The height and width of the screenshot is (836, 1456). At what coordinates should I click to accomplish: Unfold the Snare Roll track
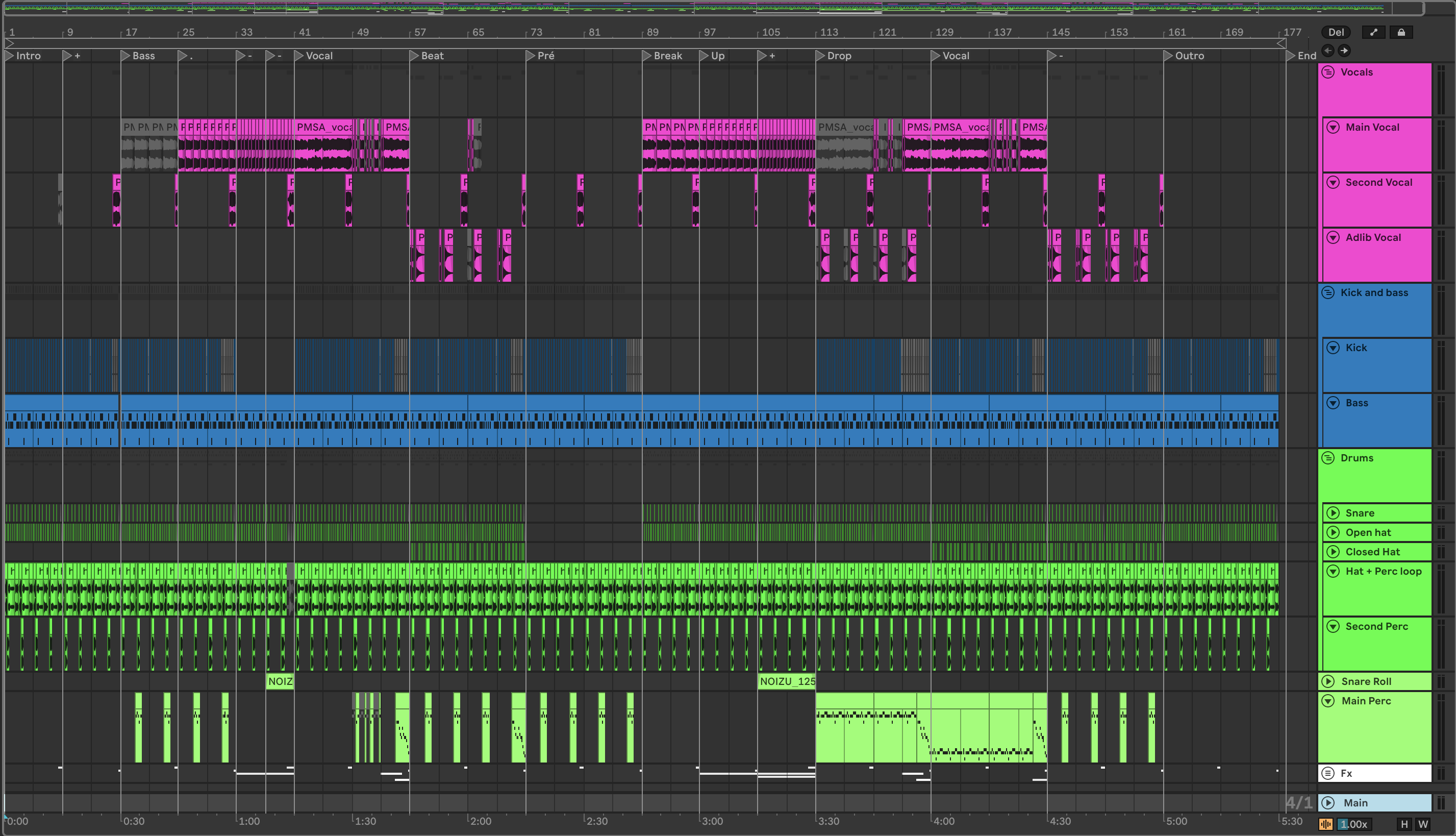click(x=1328, y=681)
